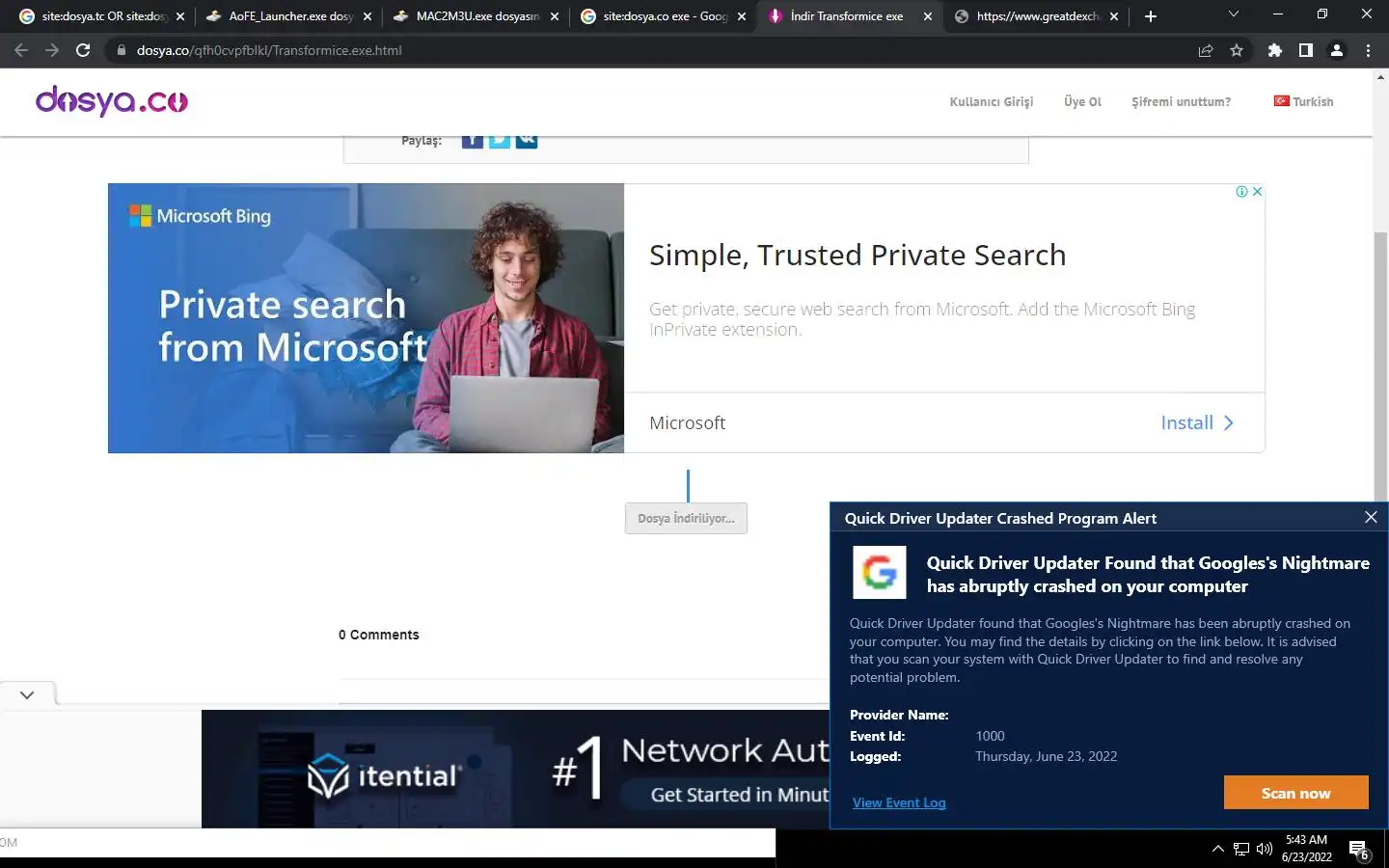
Task: Click Install in the Microsoft ad
Action: click(1197, 422)
